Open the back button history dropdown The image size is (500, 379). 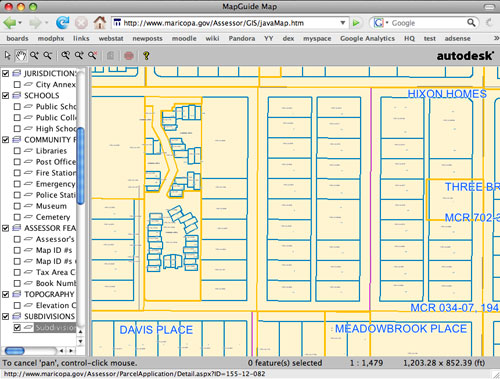(x=20, y=23)
